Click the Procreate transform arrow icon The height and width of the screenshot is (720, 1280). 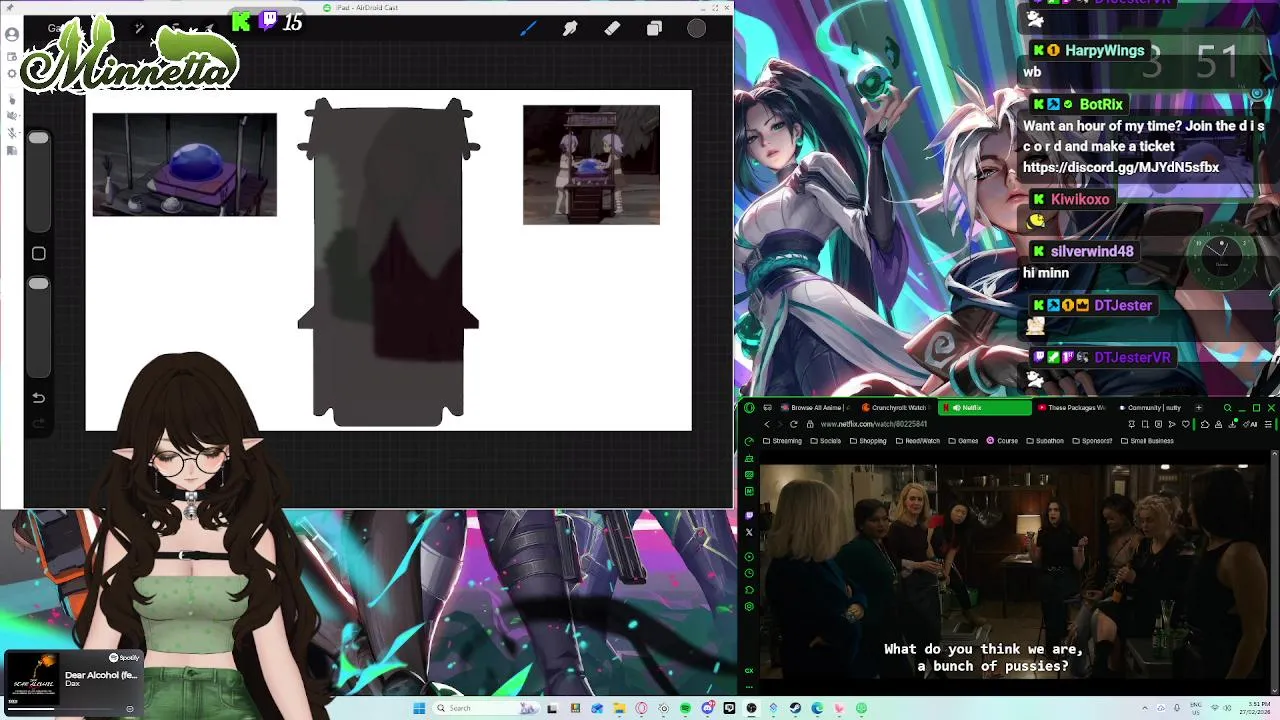(209, 28)
